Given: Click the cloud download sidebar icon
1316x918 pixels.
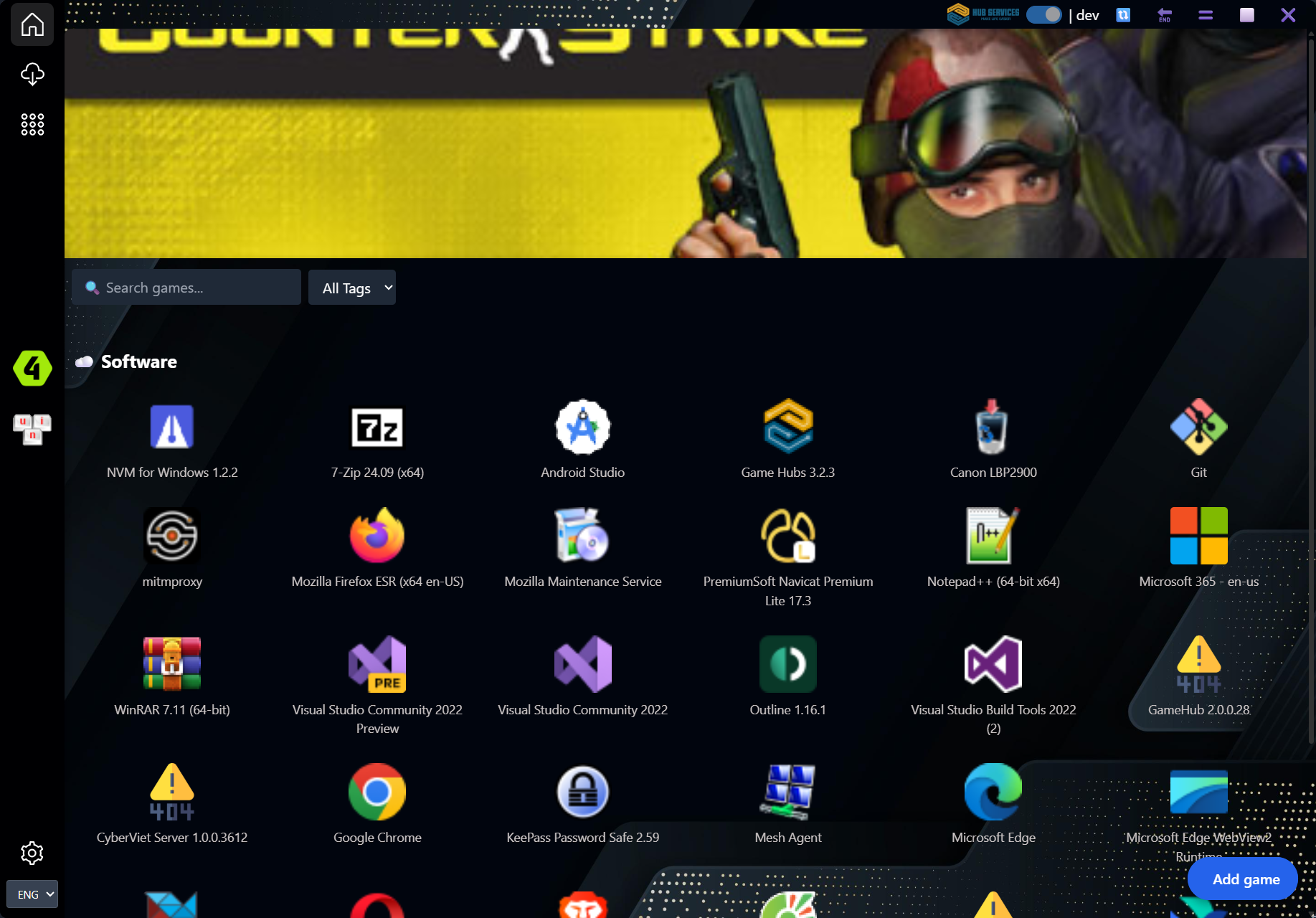Looking at the screenshot, I should point(32,74).
